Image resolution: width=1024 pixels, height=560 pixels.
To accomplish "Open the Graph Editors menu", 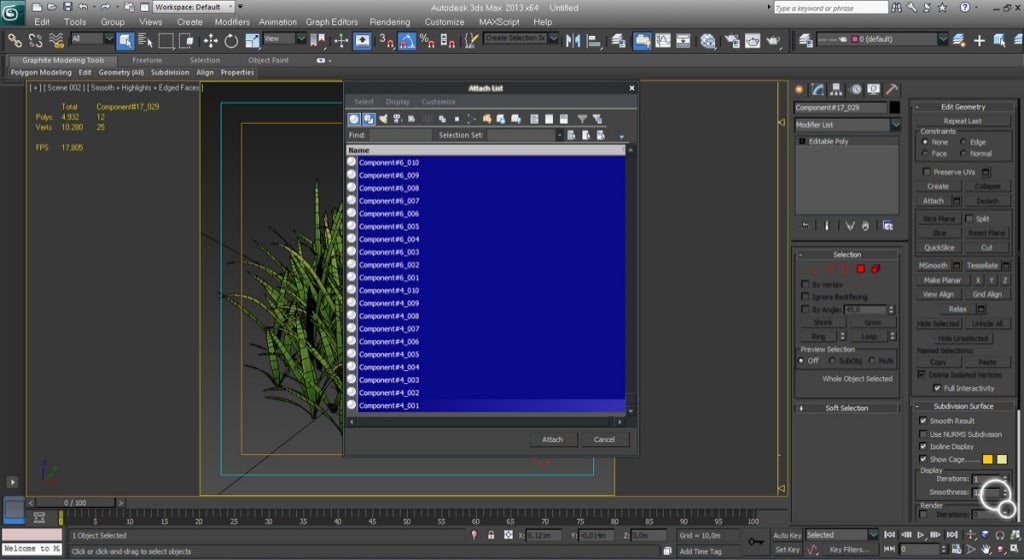I will (x=332, y=22).
